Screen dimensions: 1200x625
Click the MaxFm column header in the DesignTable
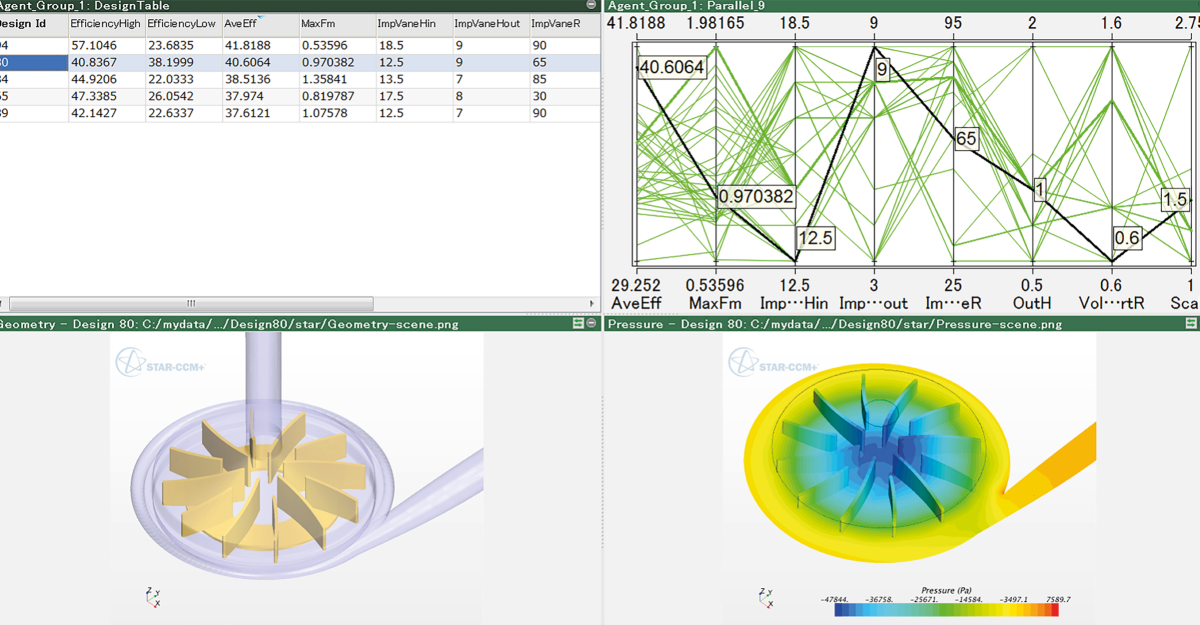[320, 24]
